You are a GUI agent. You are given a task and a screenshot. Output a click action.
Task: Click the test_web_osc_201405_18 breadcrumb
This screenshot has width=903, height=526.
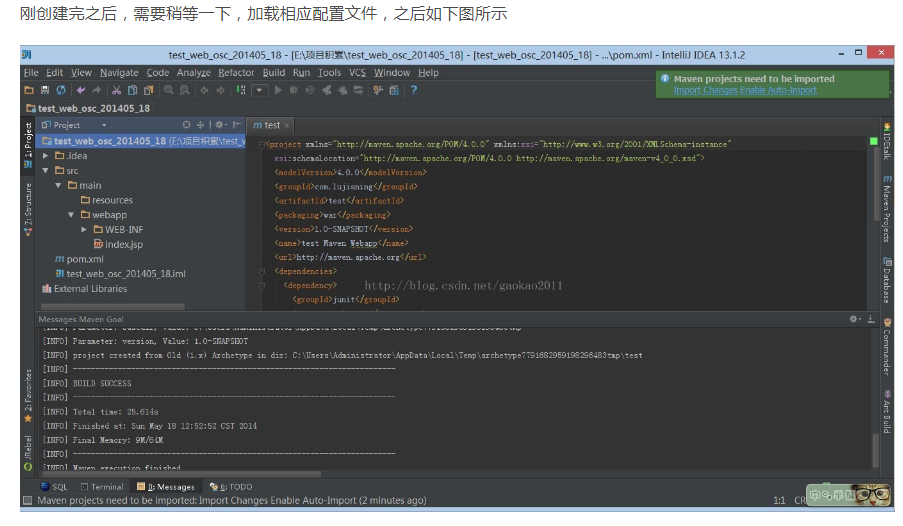click(89, 108)
